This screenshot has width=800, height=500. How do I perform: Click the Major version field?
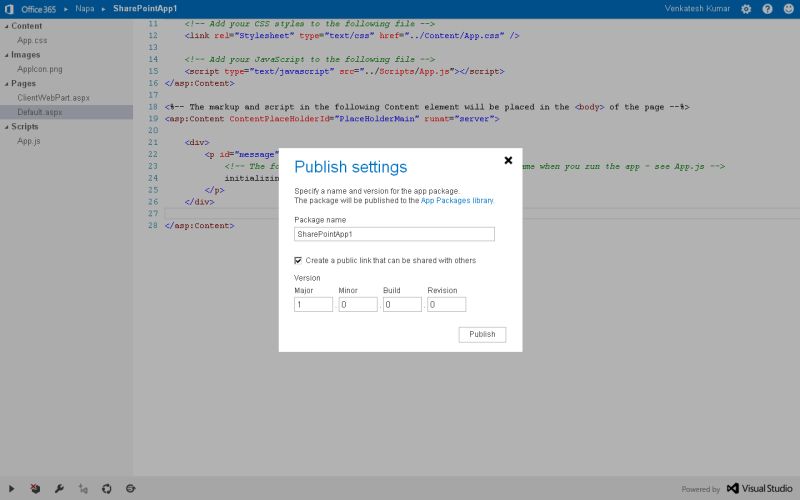pyautogui.click(x=313, y=305)
